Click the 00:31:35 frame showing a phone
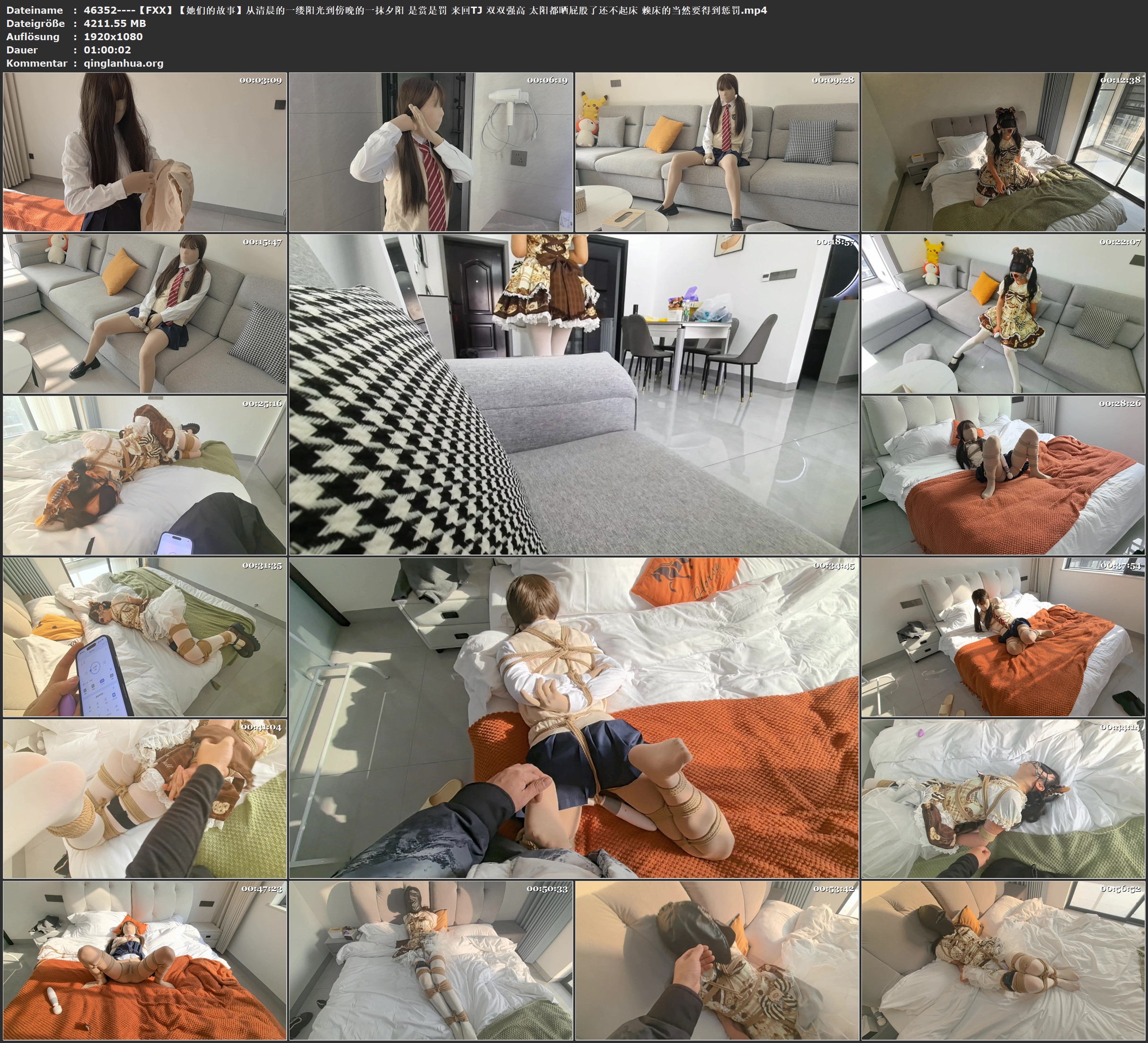1148x1043 pixels. click(145, 637)
